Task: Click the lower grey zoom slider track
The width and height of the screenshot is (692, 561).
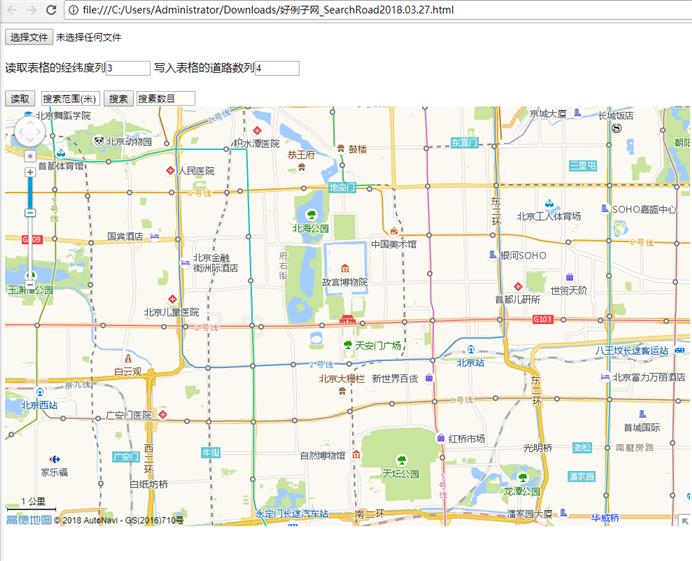Action: pos(30,247)
